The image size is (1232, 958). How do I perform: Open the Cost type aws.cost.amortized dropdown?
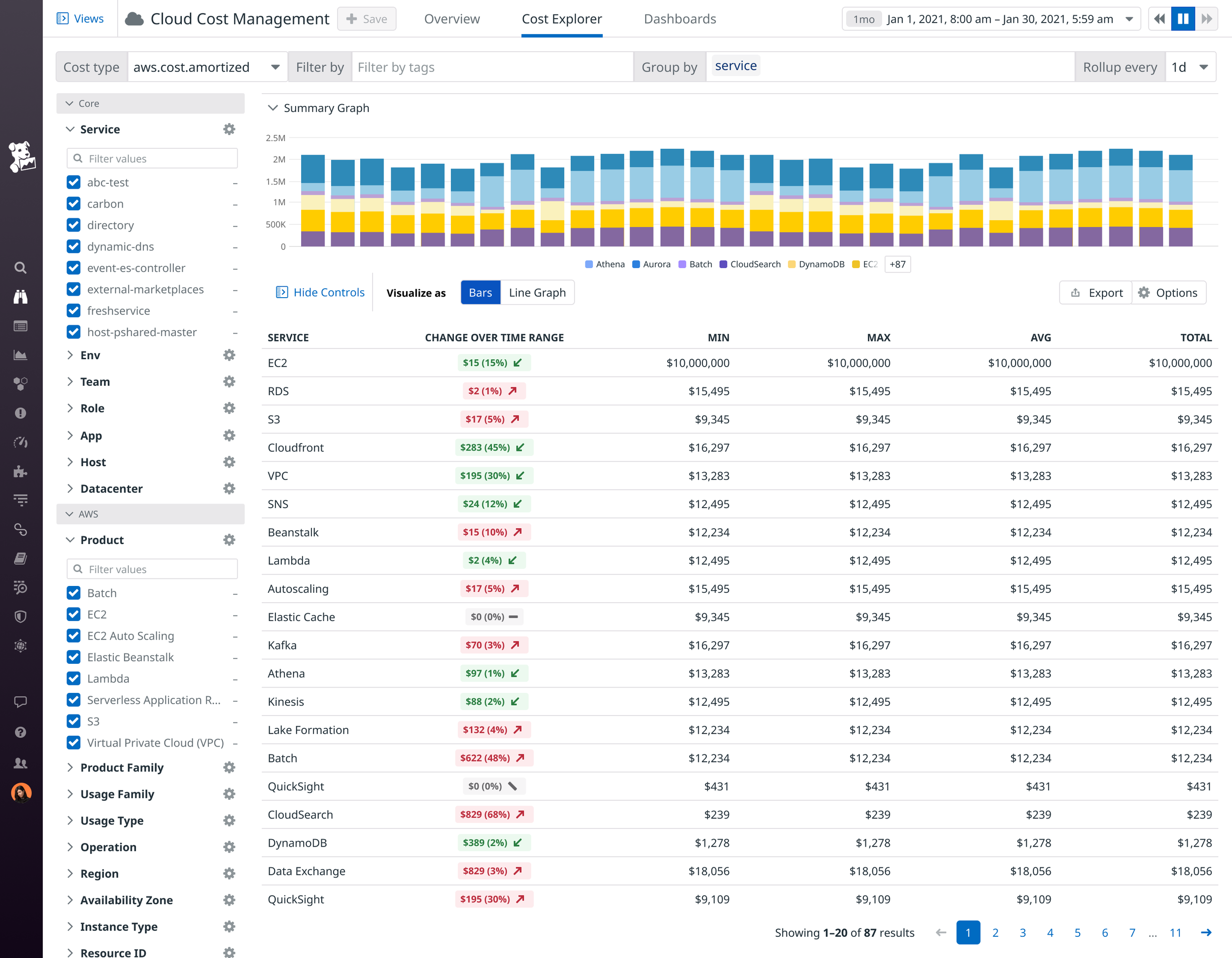(207, 67)
